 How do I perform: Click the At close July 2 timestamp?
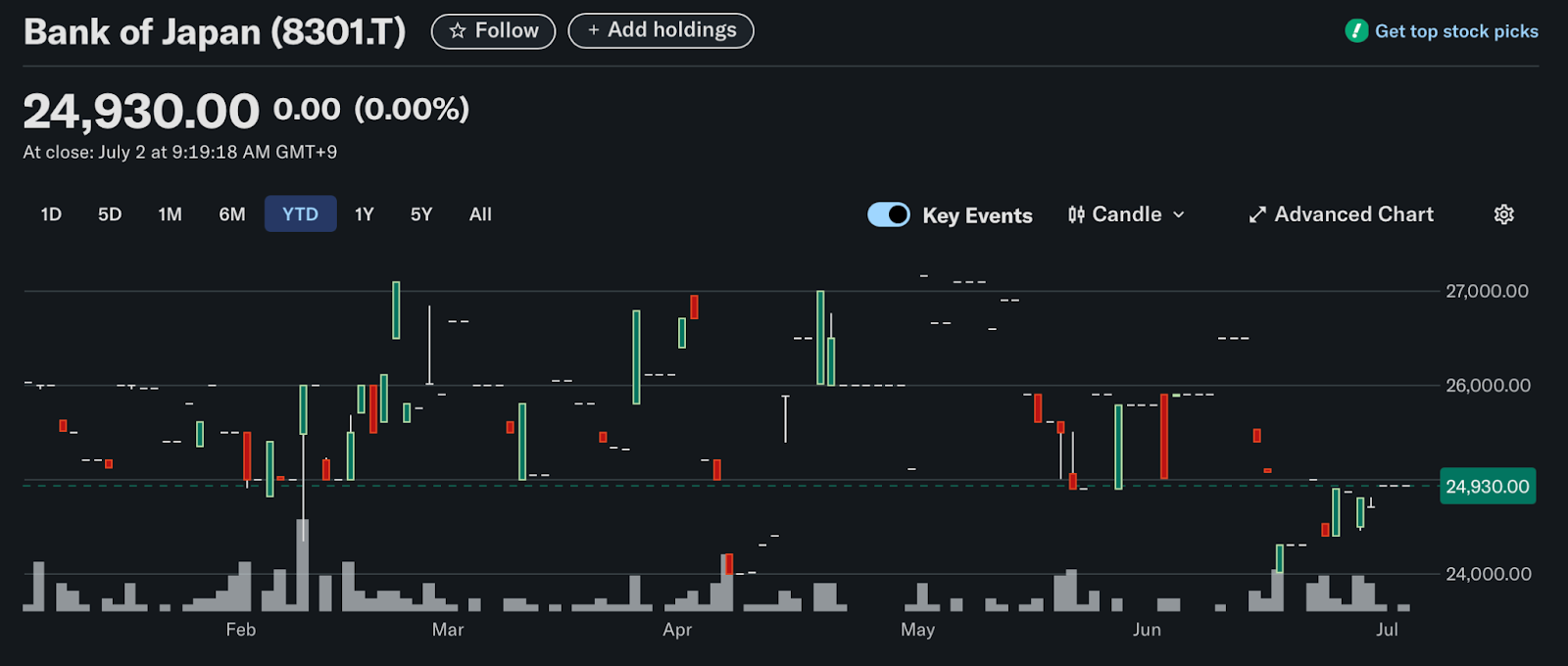coord(180,153)
